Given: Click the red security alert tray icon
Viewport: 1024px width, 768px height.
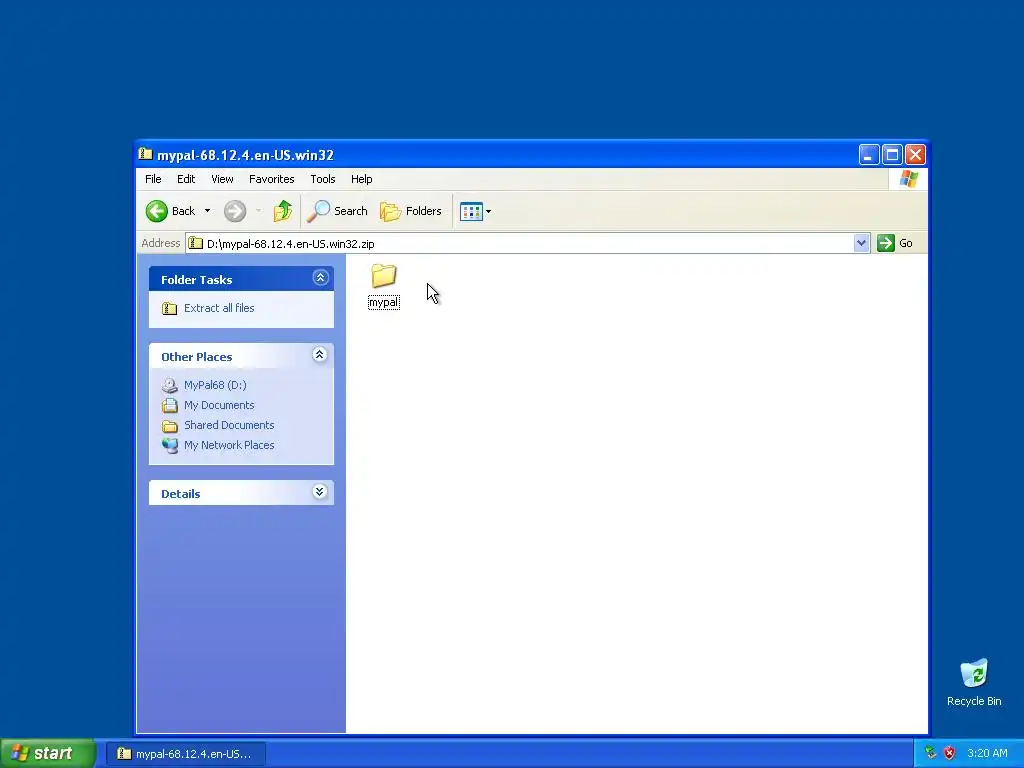Looking at the screenshot, I should point(950,754).
